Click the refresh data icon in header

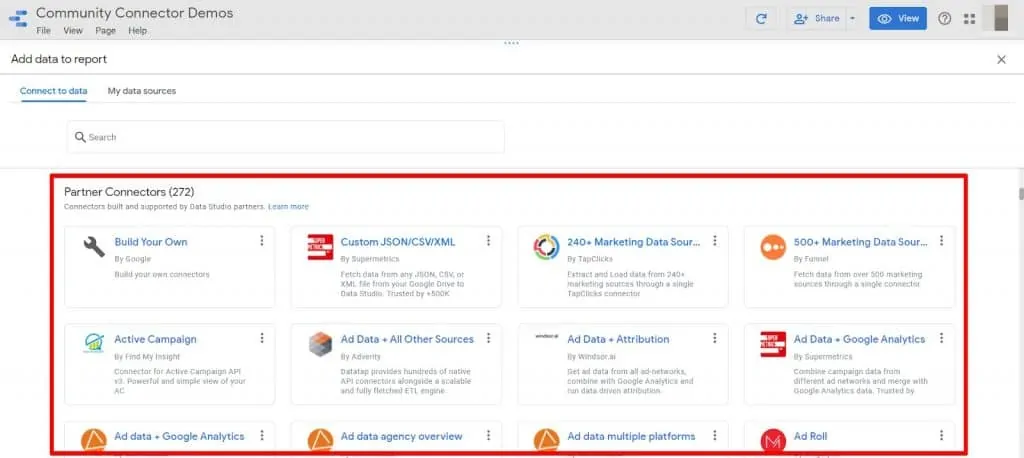(762, 18)
